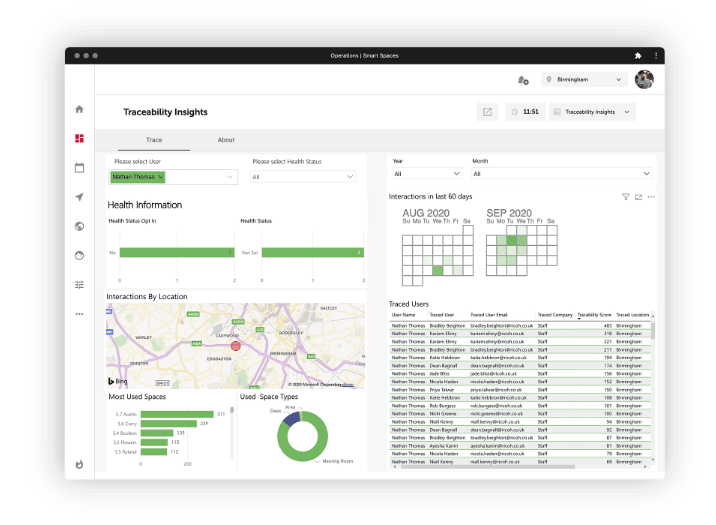Switch to the About tab
The image size is (716, 525).
click(226, 140)
